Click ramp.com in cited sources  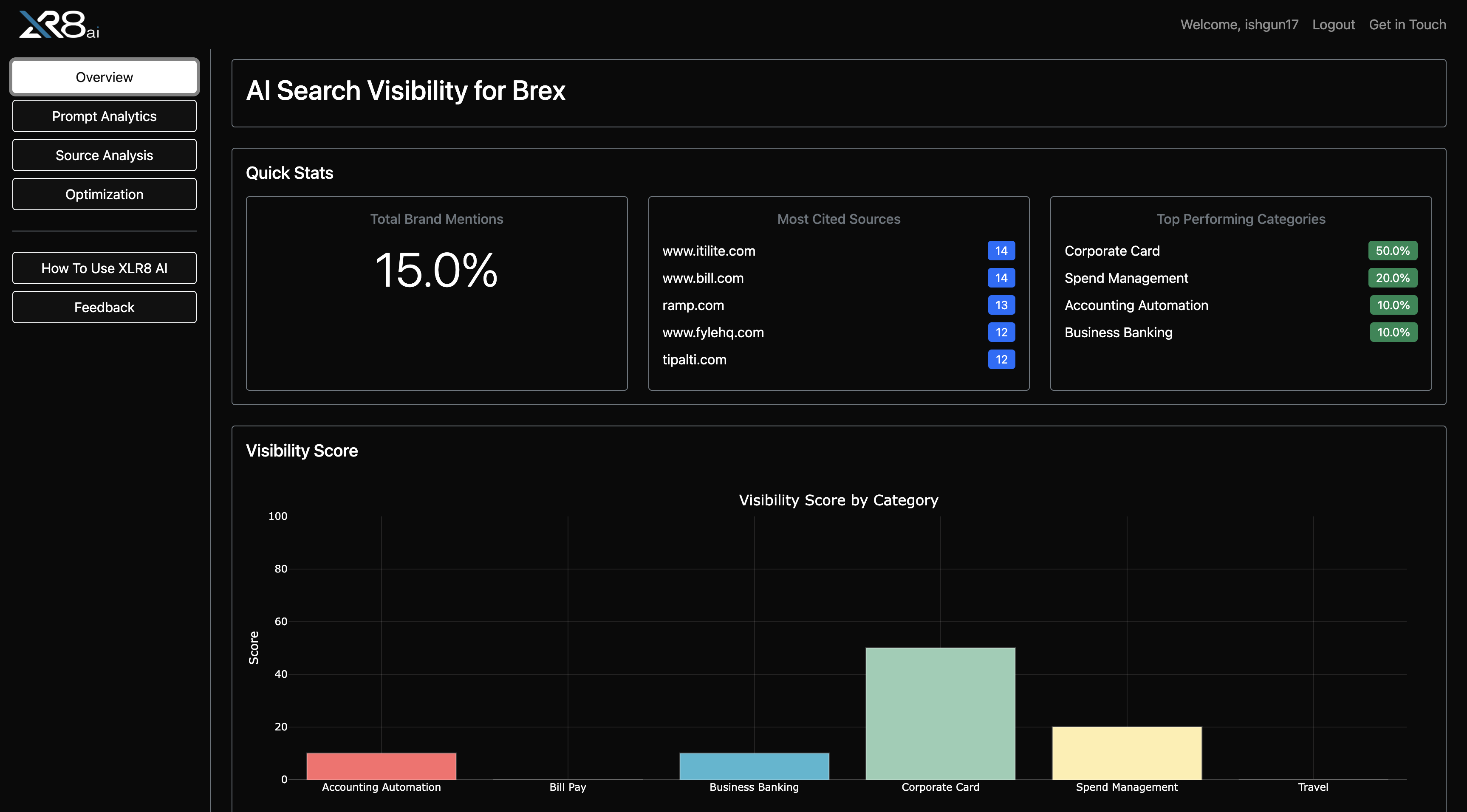pyautogui.click(x=693, y=305)
